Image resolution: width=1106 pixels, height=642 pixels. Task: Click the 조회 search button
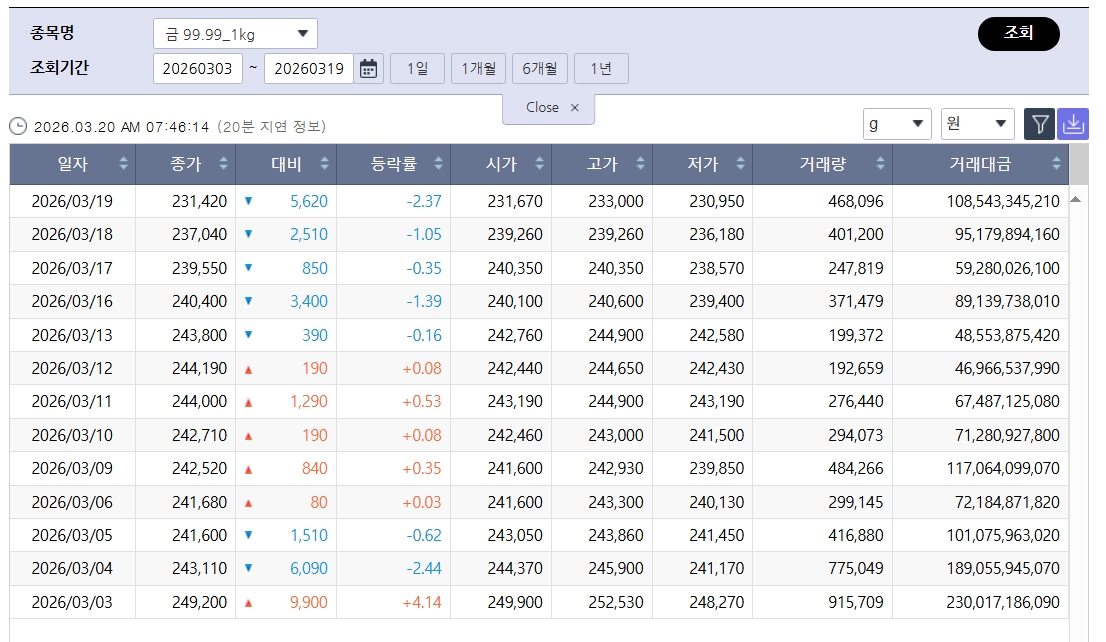(x=1019, y=33)
